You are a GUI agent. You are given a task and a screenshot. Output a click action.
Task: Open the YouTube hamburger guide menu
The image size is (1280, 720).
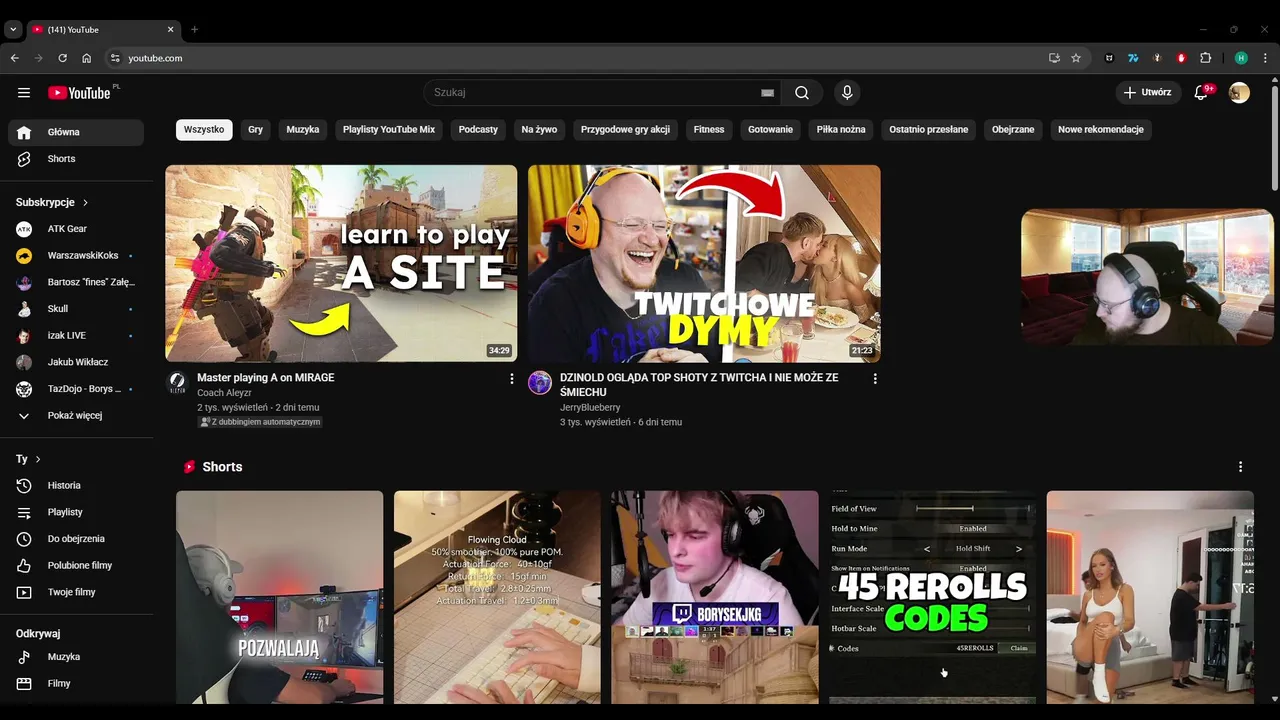pyautogui.click(x=24, y=93)
